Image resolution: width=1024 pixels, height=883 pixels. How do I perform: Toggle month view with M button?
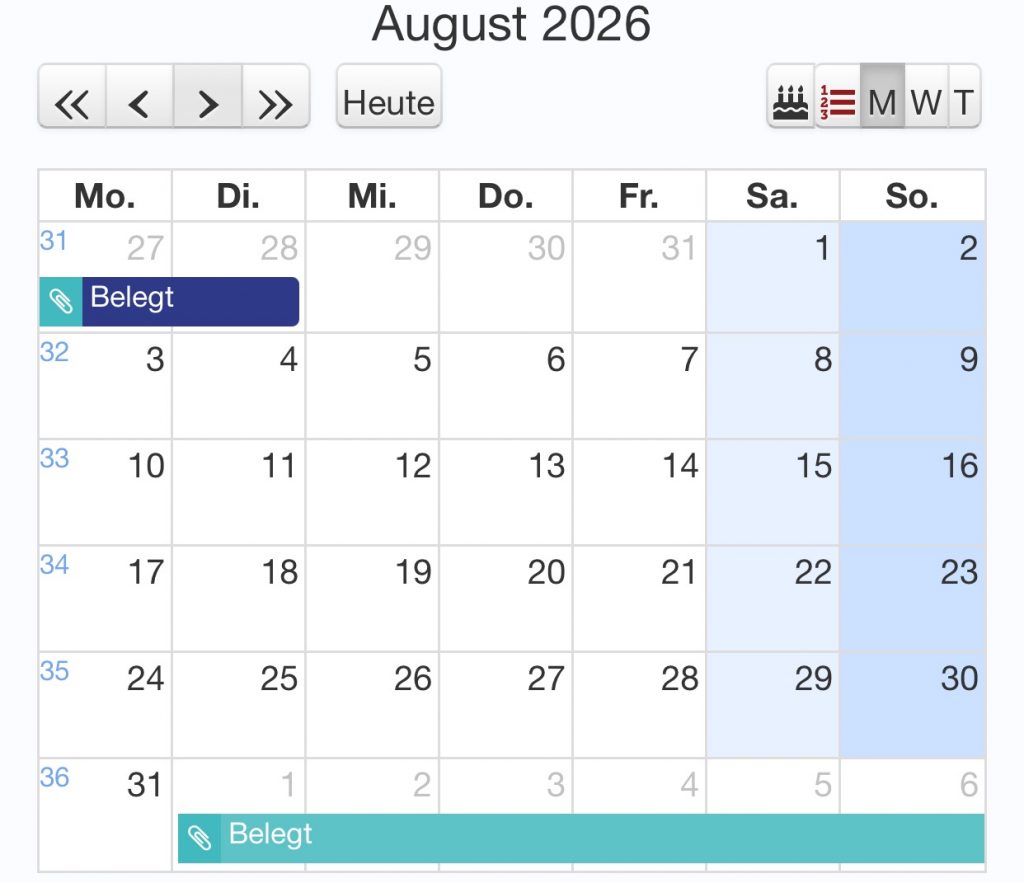882,101
